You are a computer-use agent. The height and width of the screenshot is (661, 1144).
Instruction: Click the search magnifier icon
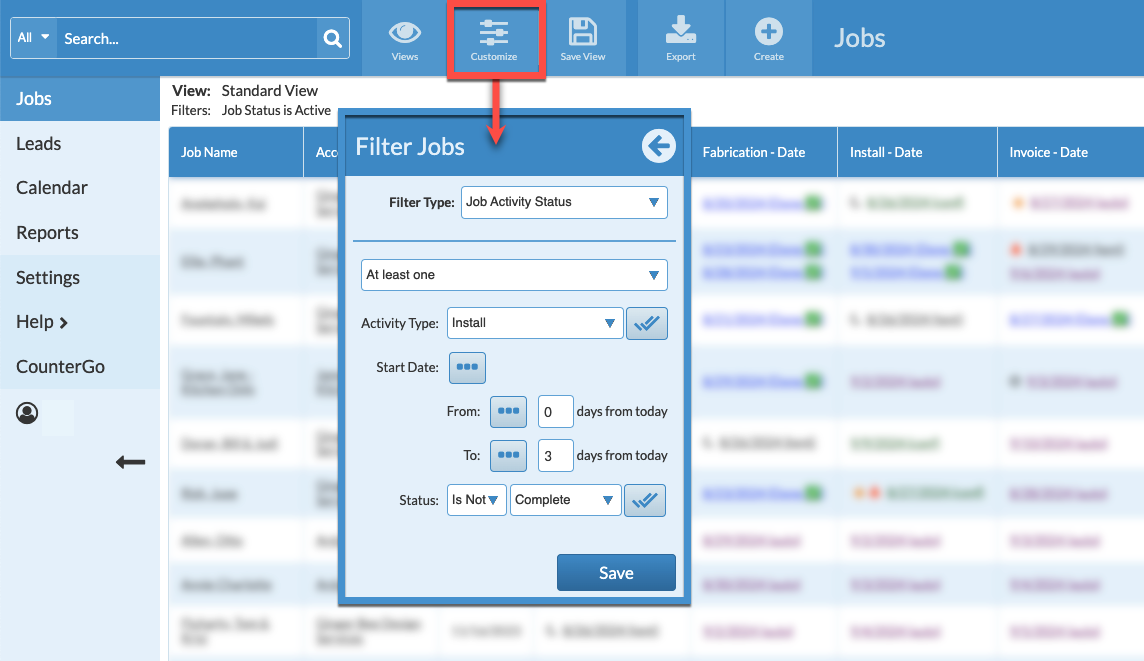[333, 39]
